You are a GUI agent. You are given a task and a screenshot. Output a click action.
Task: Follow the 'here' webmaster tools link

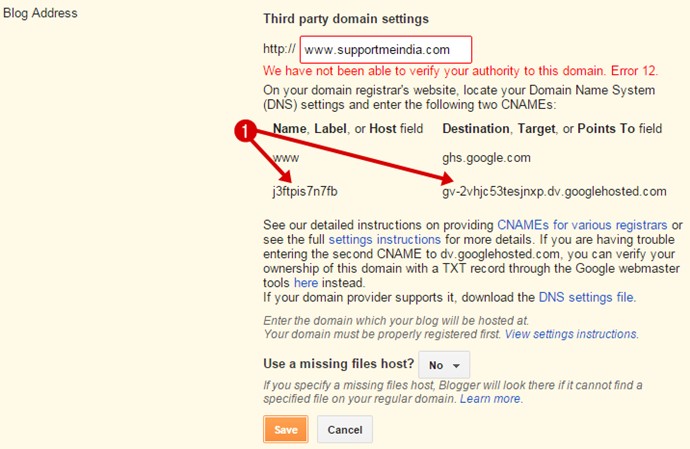306,283
